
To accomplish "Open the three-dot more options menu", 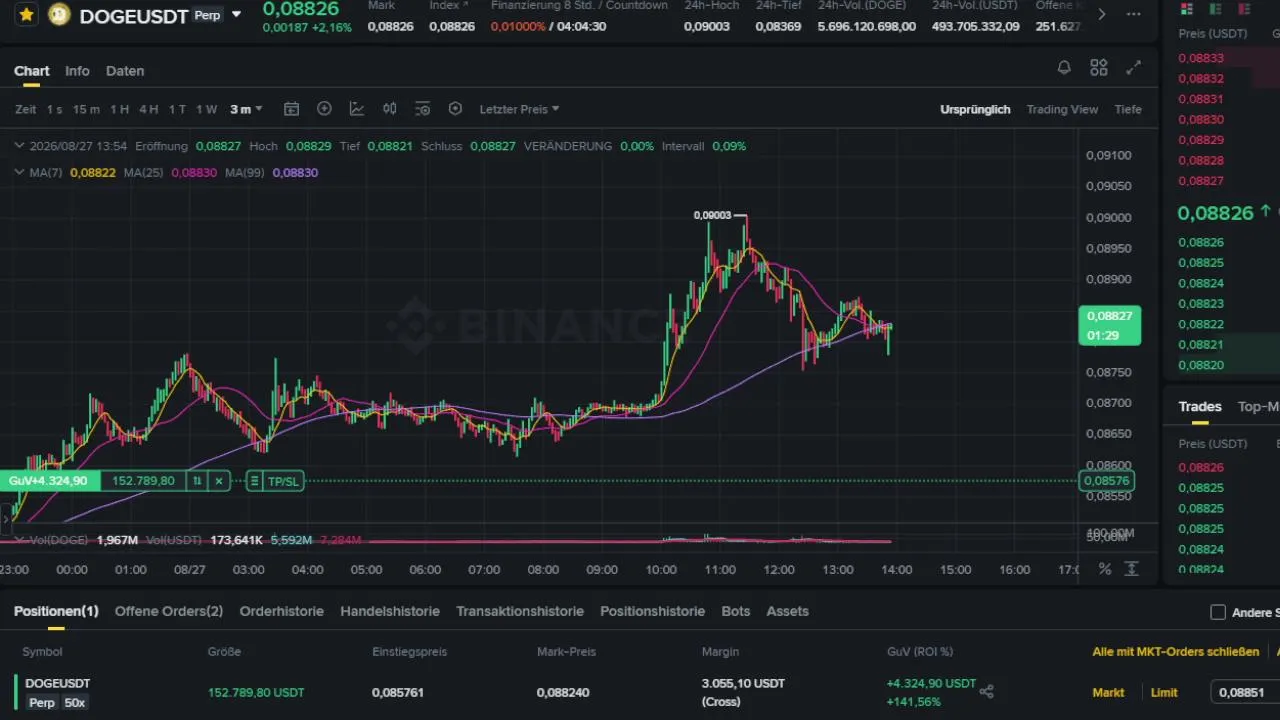I will coord(1133,14).
